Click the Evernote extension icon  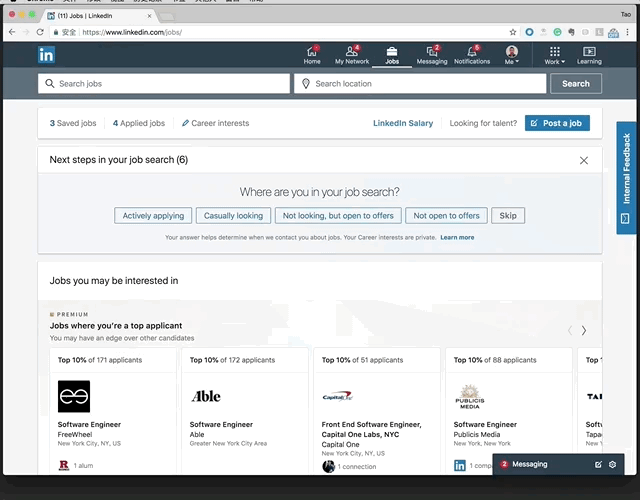point(571,32)
